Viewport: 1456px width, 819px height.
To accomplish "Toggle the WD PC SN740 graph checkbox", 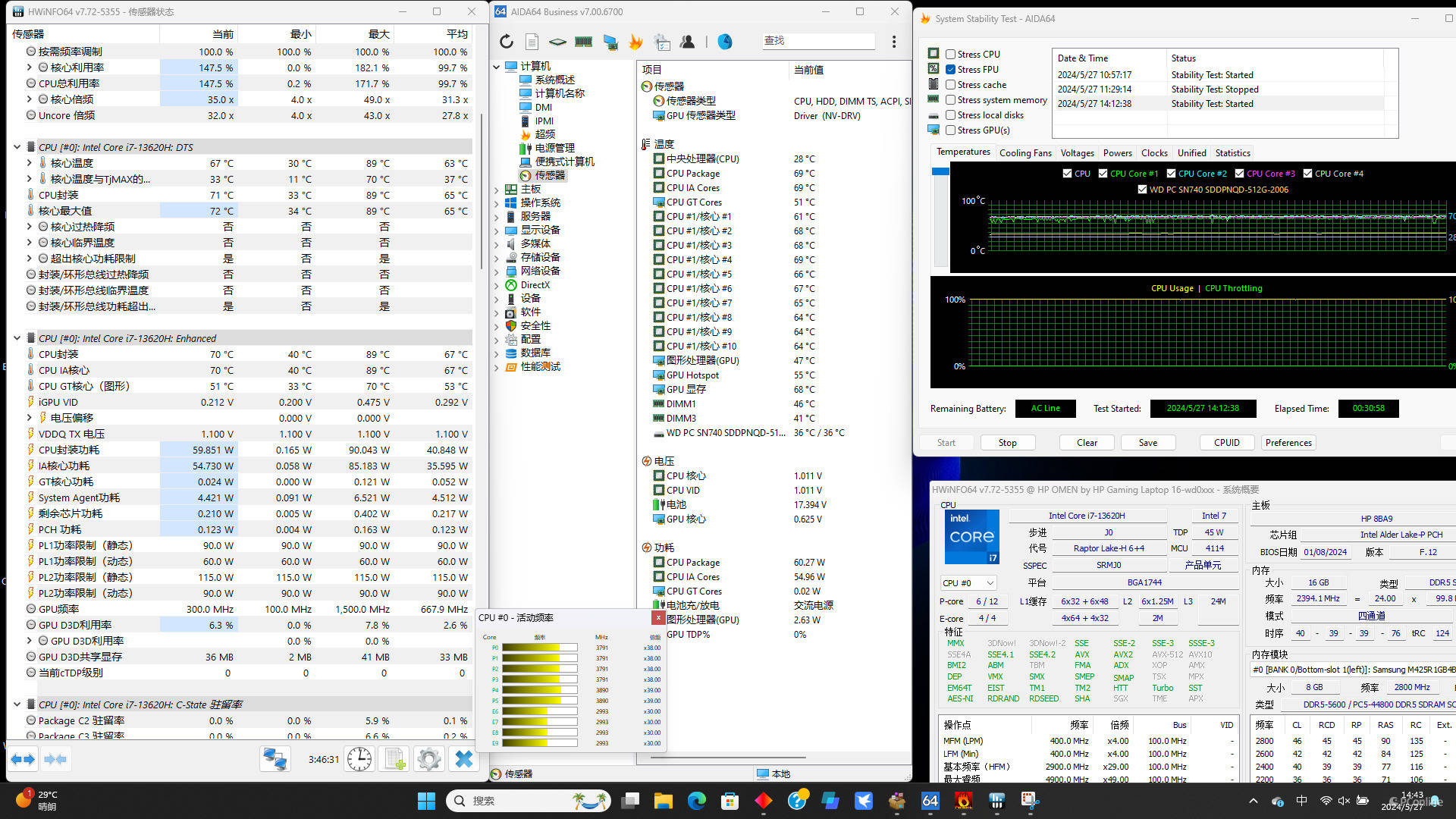I will (1142, 190).
